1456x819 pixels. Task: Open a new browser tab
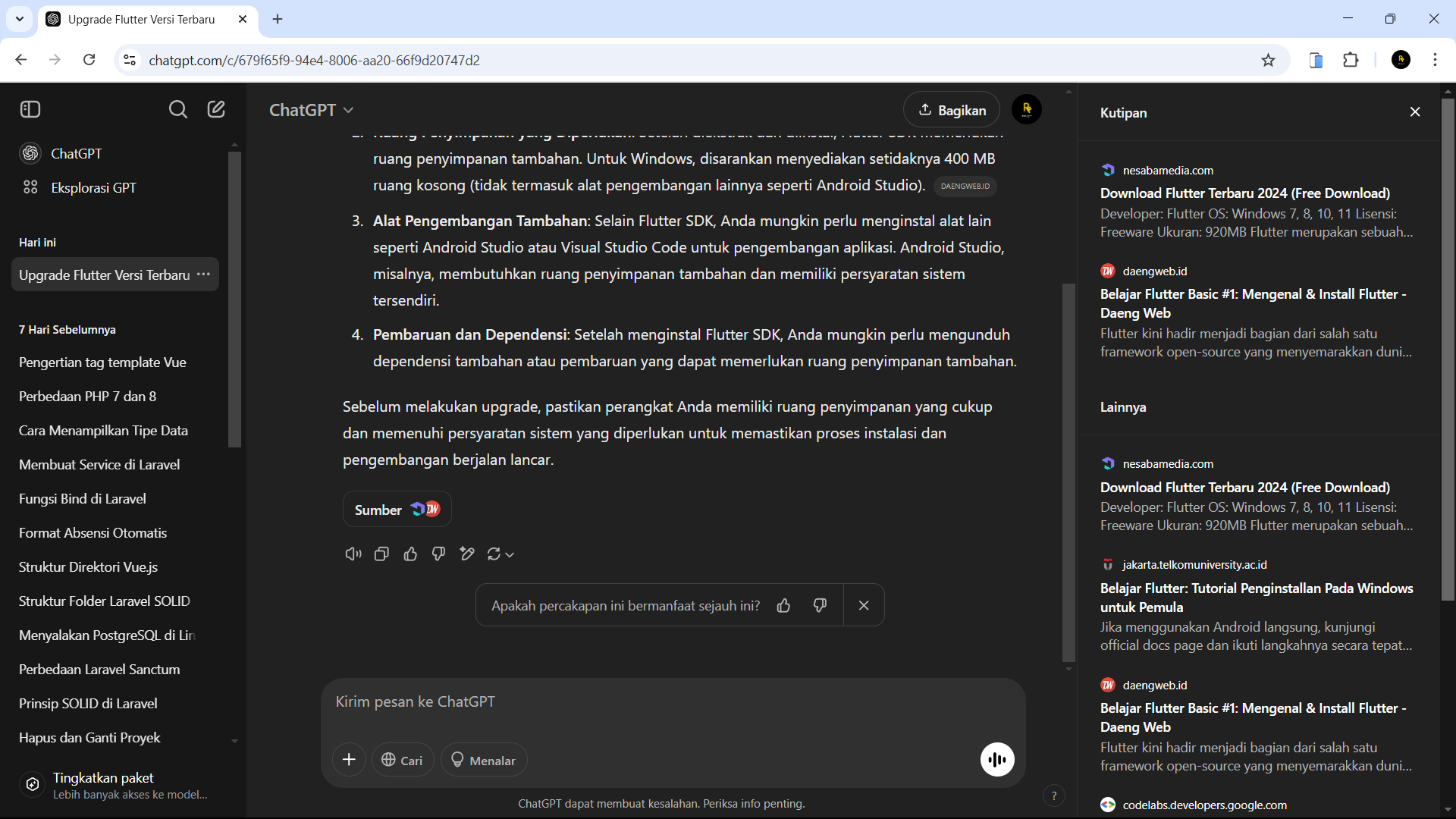[278, 19]
